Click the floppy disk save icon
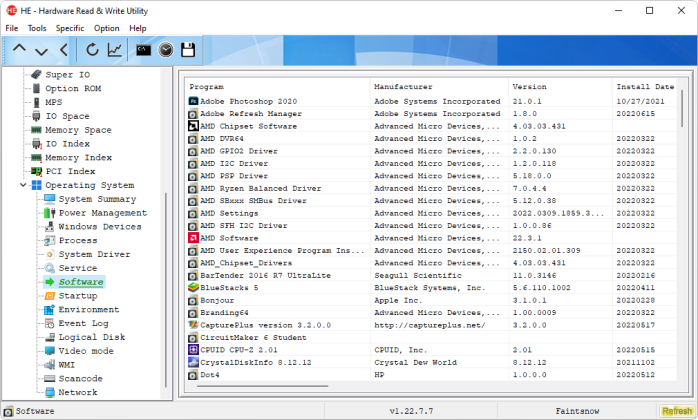This screenshot has height=420, width=698. click(188, 49)
